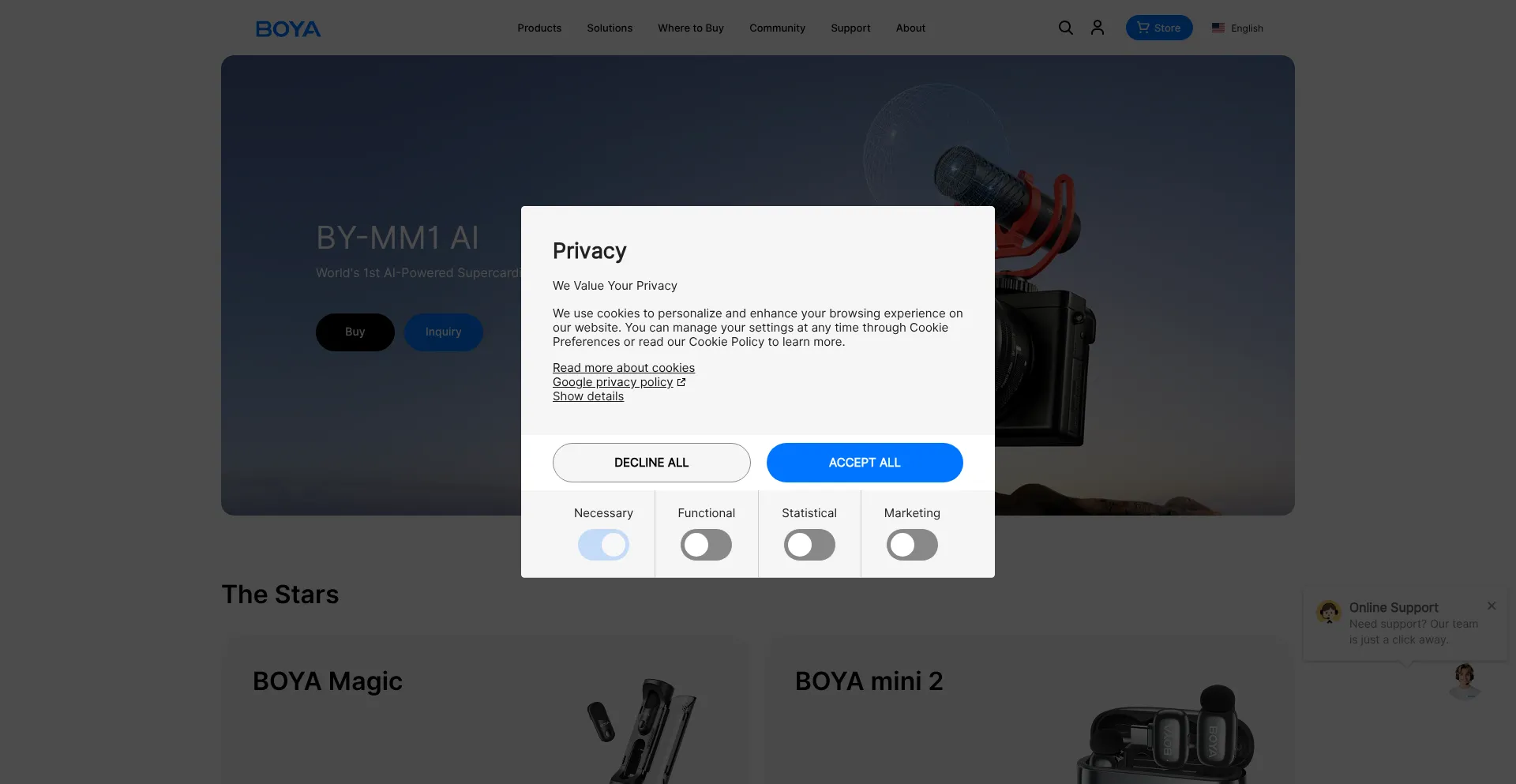
Task: Click the Inquiry button
Action: click(x=444, y=332)
